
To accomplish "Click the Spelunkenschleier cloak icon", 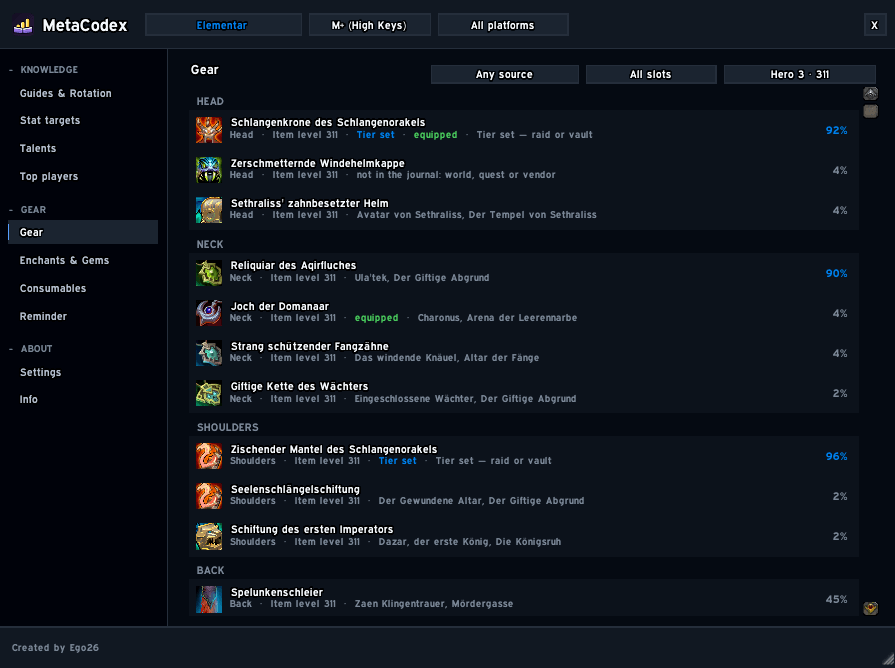I will tap(209, 599).
